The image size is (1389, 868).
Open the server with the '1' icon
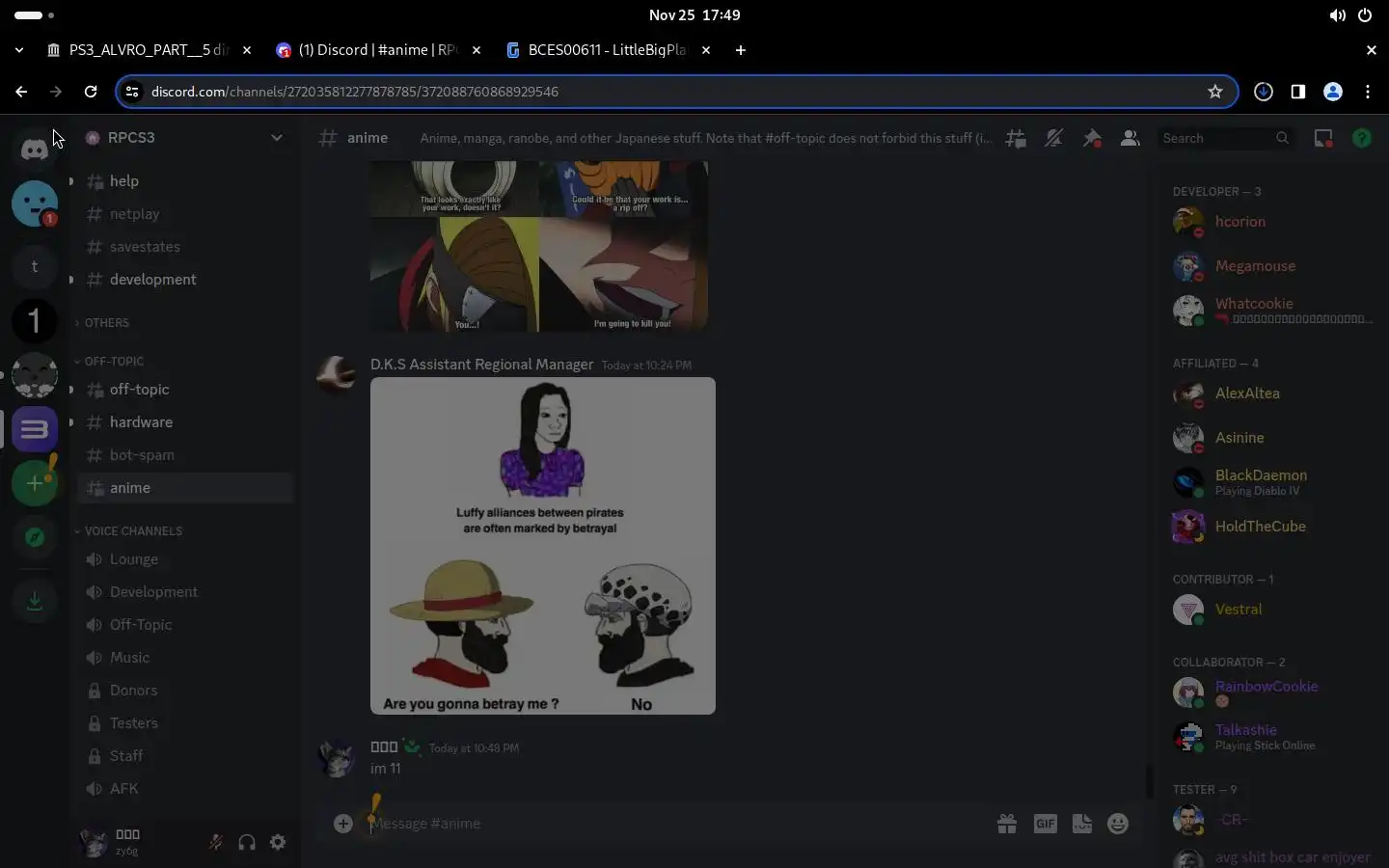[35, 320]
